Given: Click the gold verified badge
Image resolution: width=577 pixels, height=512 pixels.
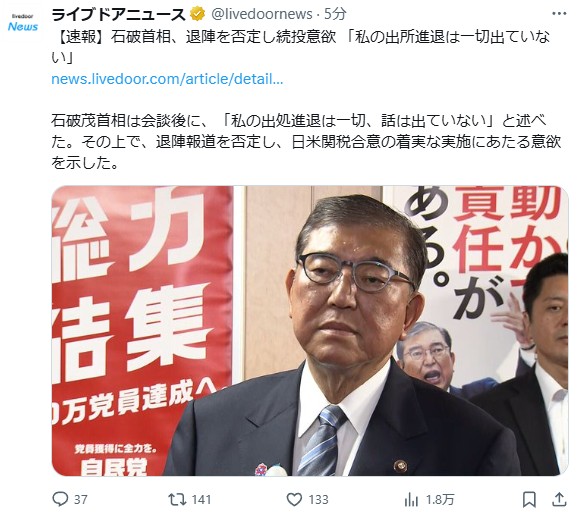Looking at the screenshot, I should click(x=198, y=14).
